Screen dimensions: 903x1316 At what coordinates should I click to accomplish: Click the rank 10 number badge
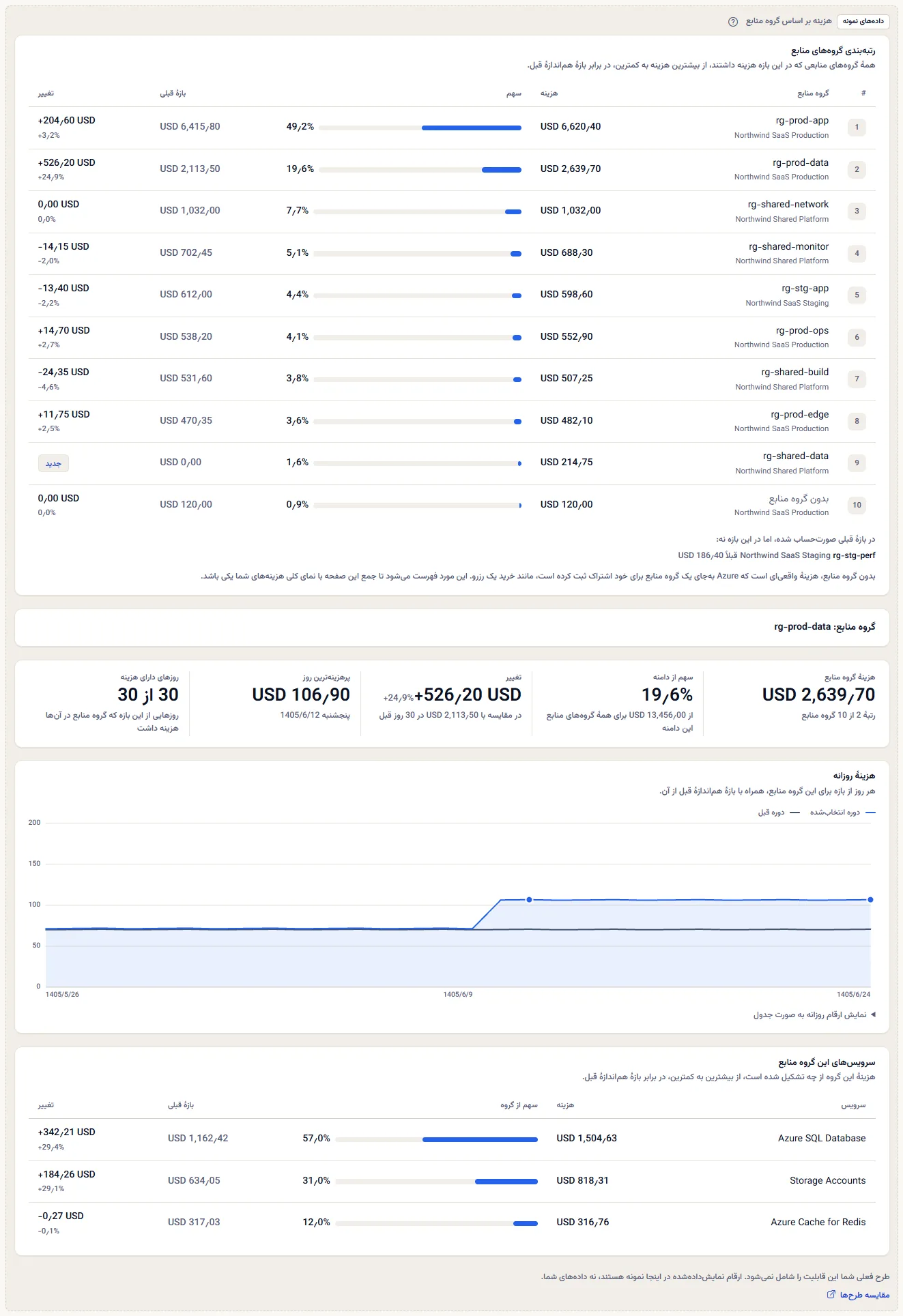(x=857, y=506)
